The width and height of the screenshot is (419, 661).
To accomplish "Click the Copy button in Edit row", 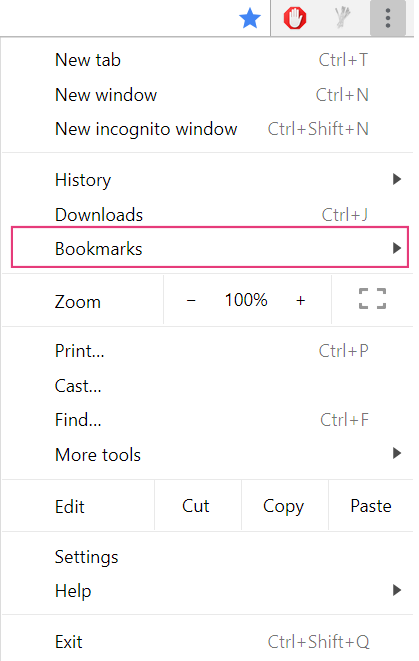I will tap(284, 506).
